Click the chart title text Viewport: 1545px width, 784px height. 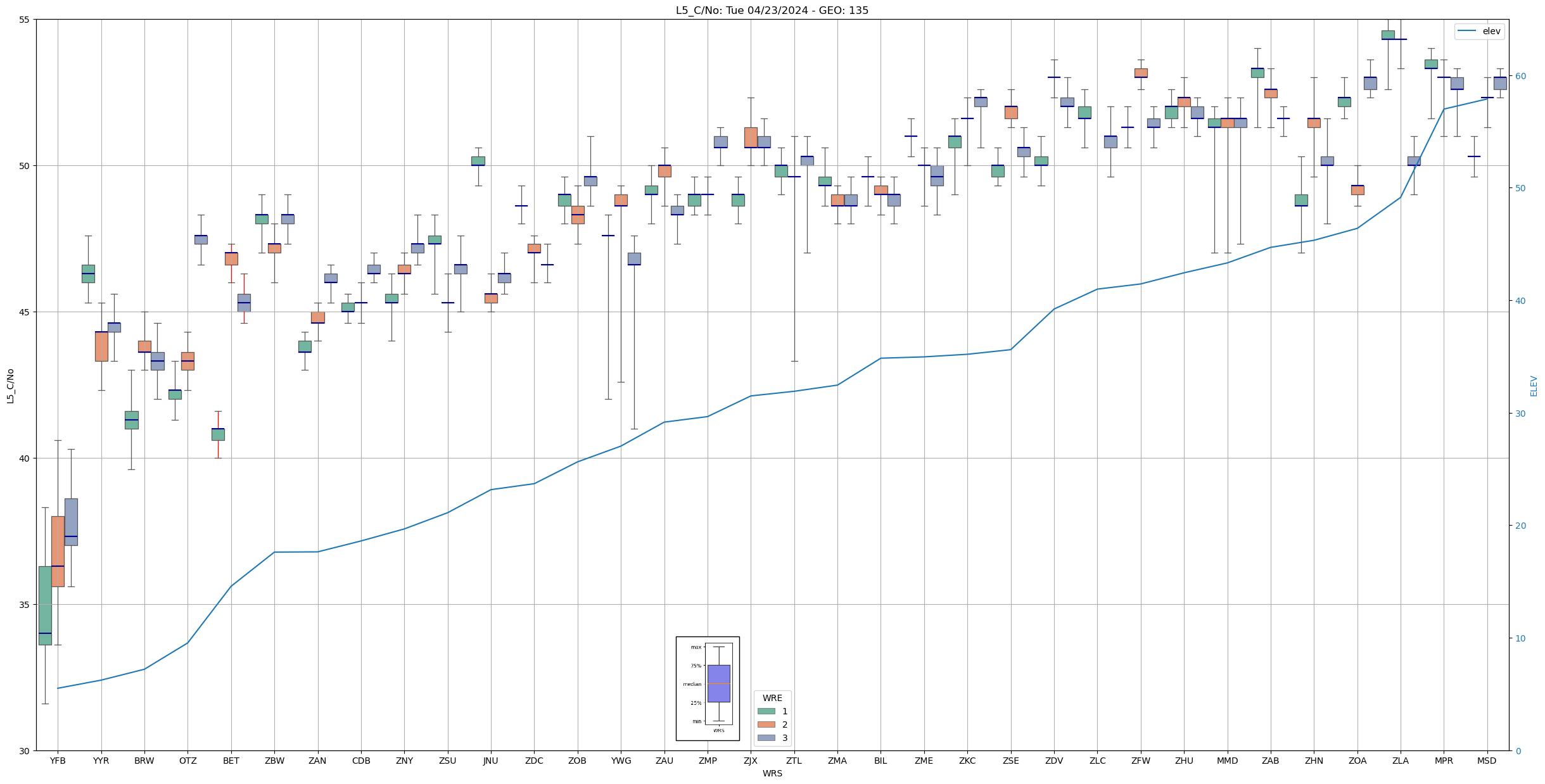(x=772, y=10)
